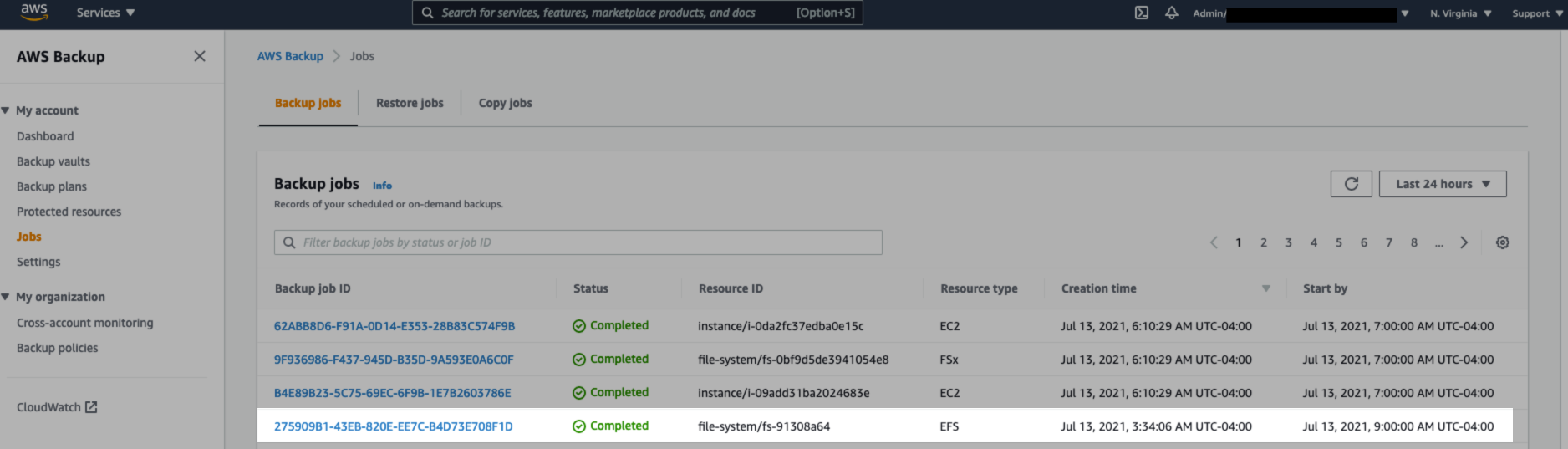The image size is (1568, 449).
Task: Switch to the Restore jobs tab
Action: [410, 103]
